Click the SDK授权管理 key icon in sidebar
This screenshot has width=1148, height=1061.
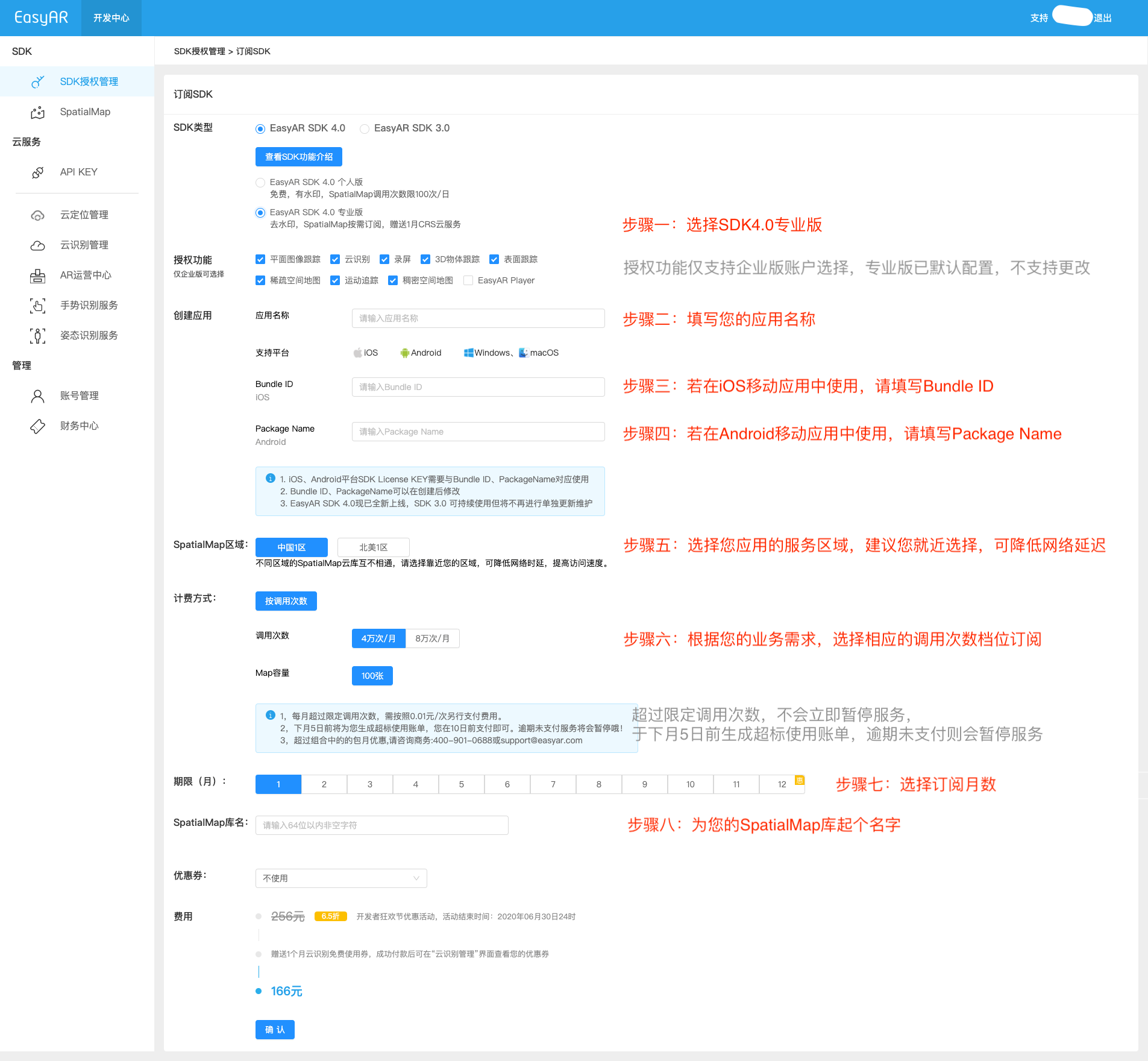click(37, 81)
